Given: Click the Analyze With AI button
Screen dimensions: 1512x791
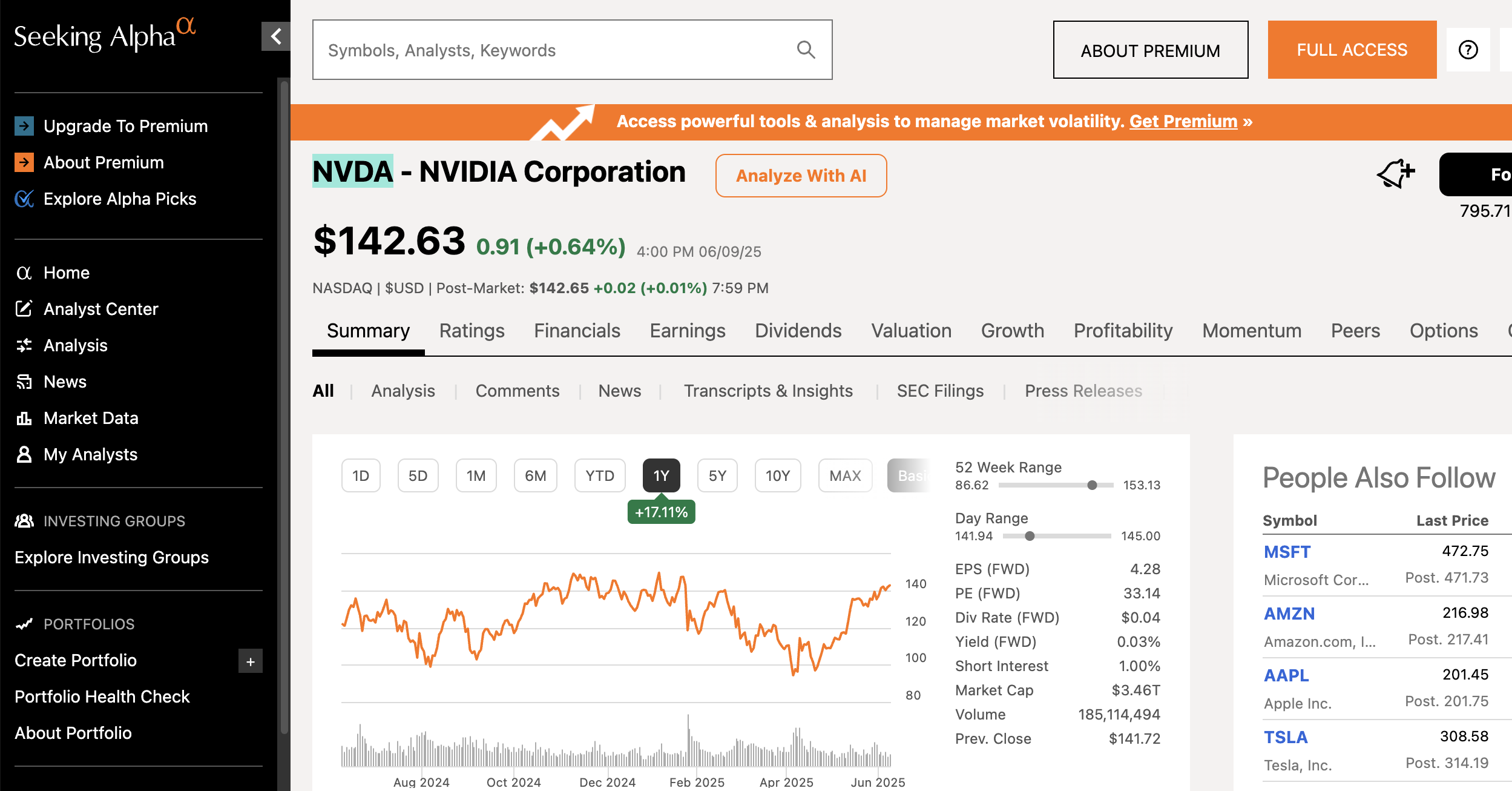Looking at the screenshot, I should click(801, 176).
